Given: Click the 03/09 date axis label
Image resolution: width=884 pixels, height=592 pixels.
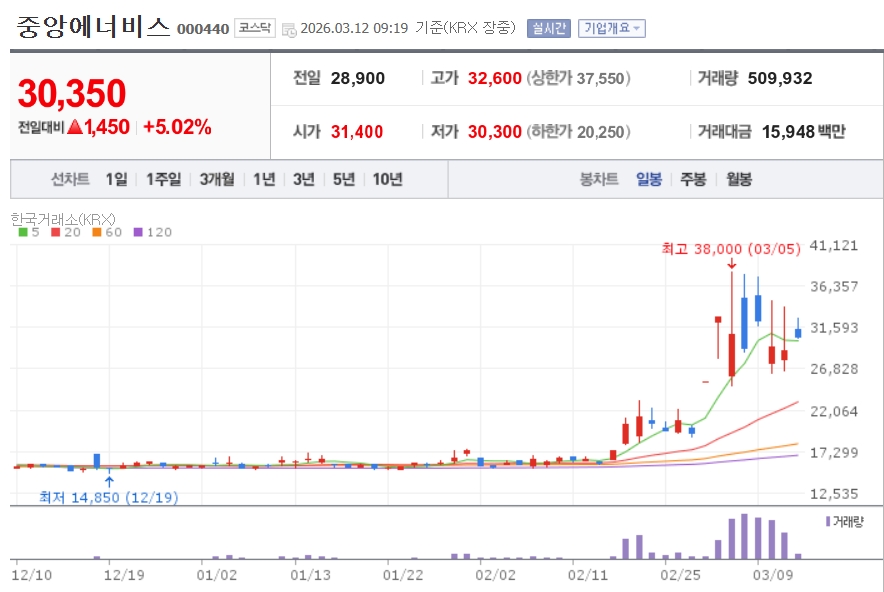Looking at the screenshot, I should pyautogui.click(x=773, y=575).
